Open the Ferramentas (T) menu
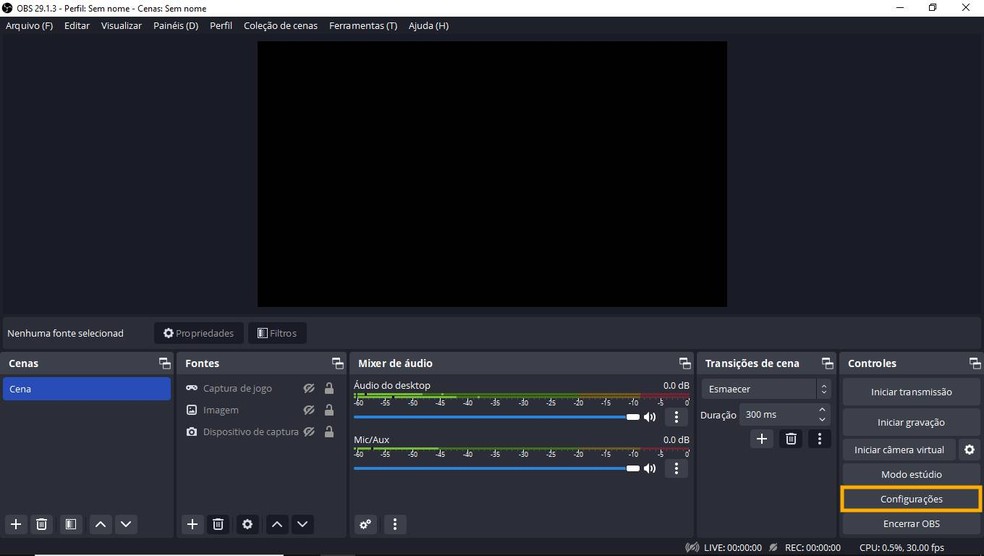Viewport: 984px width, 556px height. point(363,26)
